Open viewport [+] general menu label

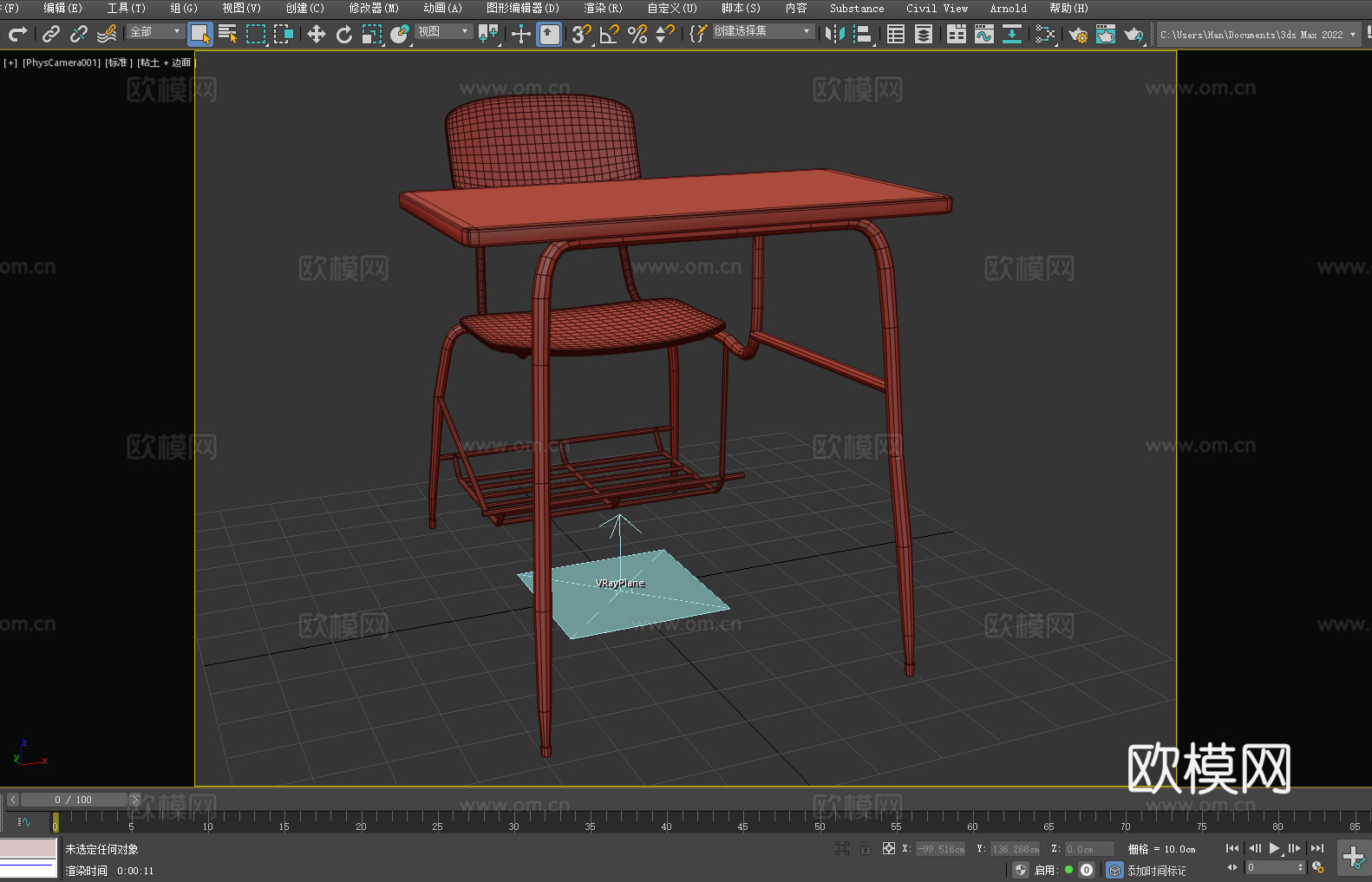10,62
